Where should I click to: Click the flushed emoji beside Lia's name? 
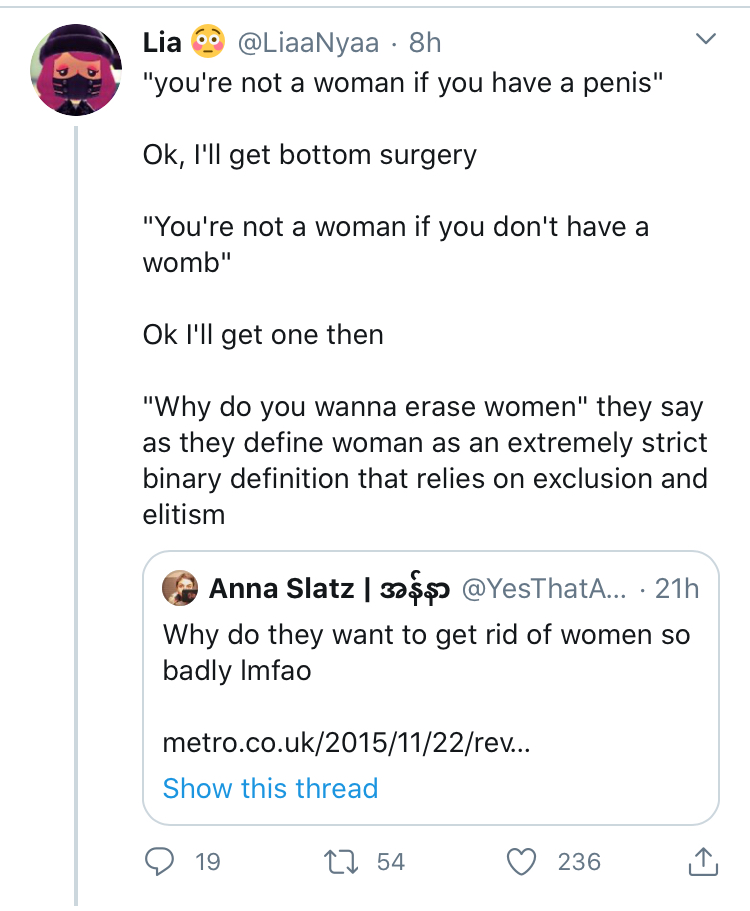[208, 41]
